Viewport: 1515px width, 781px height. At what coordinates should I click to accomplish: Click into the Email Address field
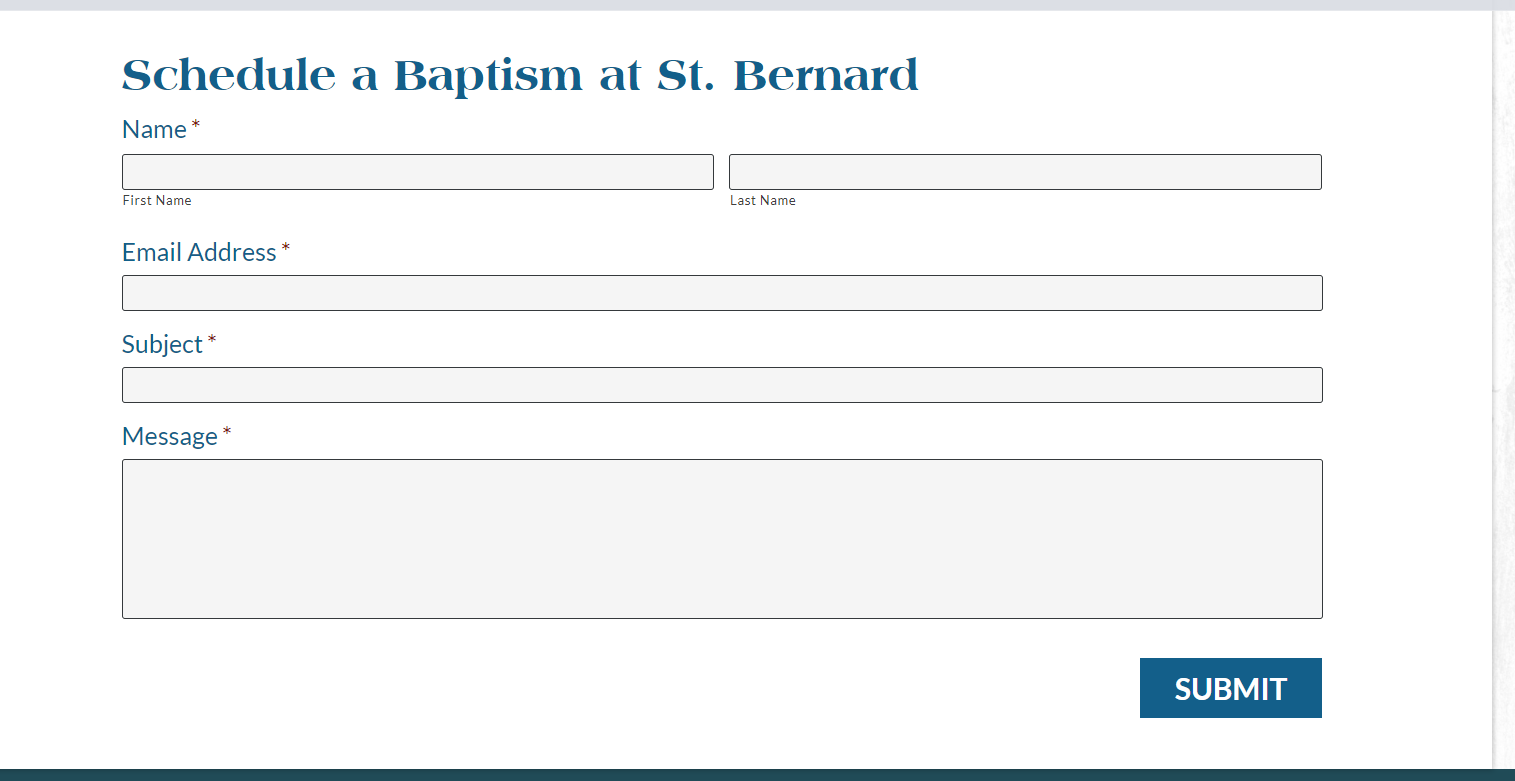tap(722, 293)
